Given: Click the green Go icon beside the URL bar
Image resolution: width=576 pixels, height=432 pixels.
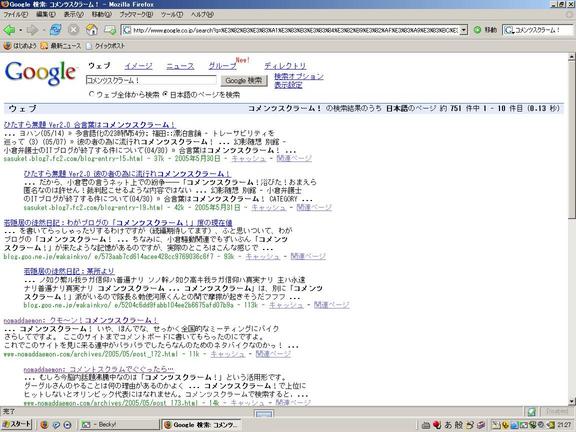Looking at the screenshot, I should 477,30.
